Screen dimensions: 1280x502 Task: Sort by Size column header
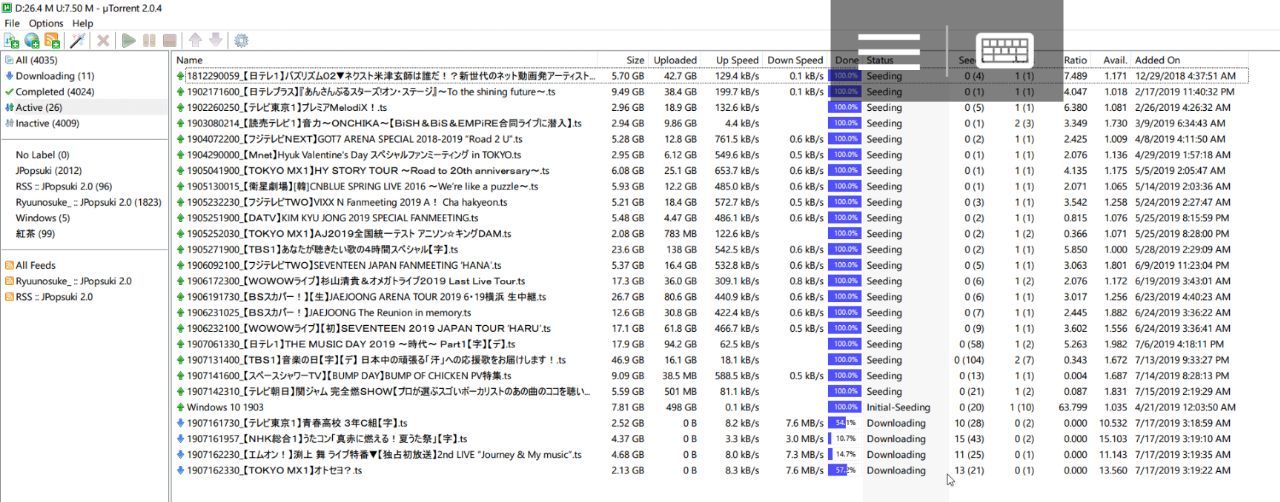point(635,60)
